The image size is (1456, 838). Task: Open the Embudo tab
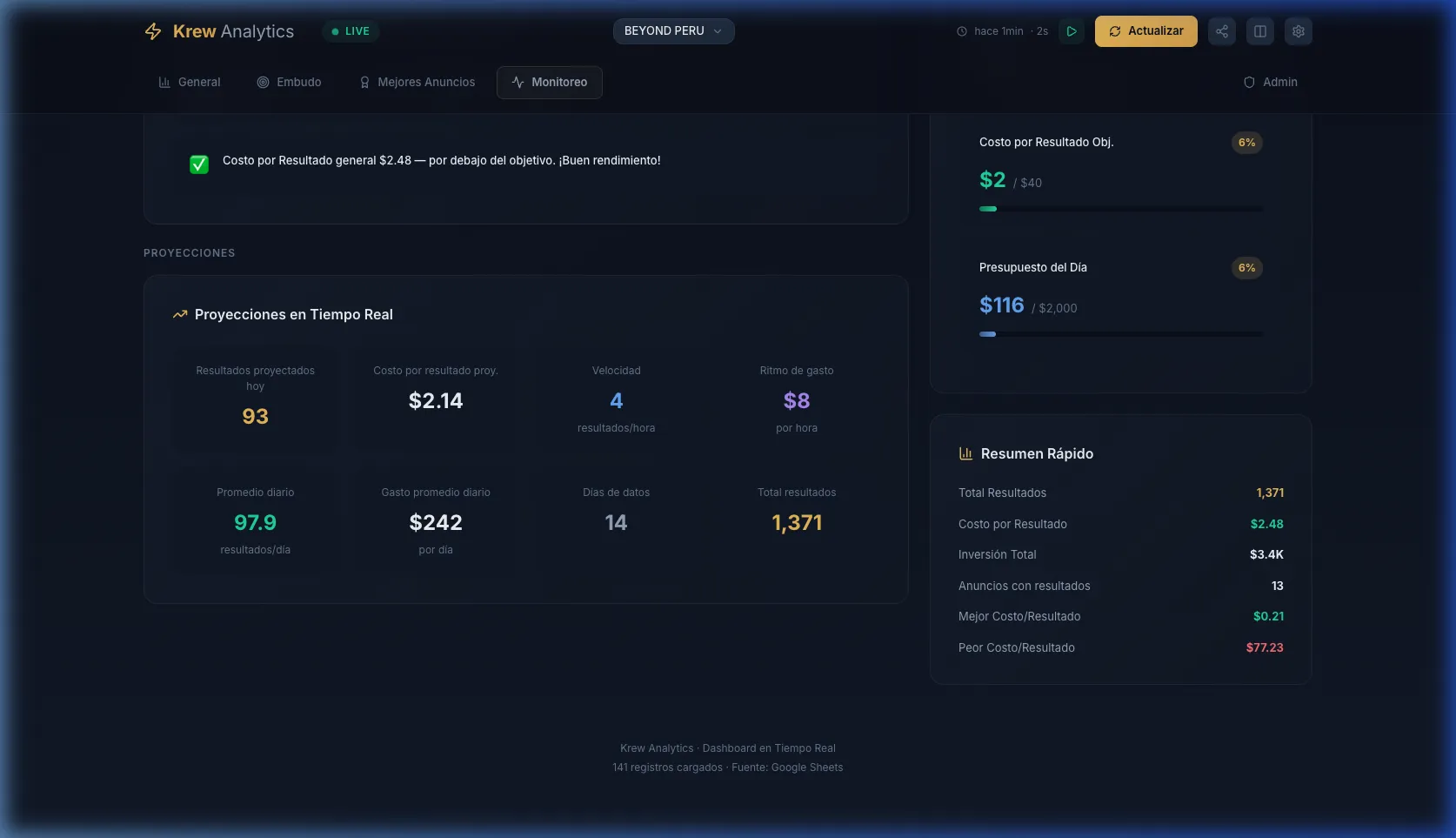289,83
